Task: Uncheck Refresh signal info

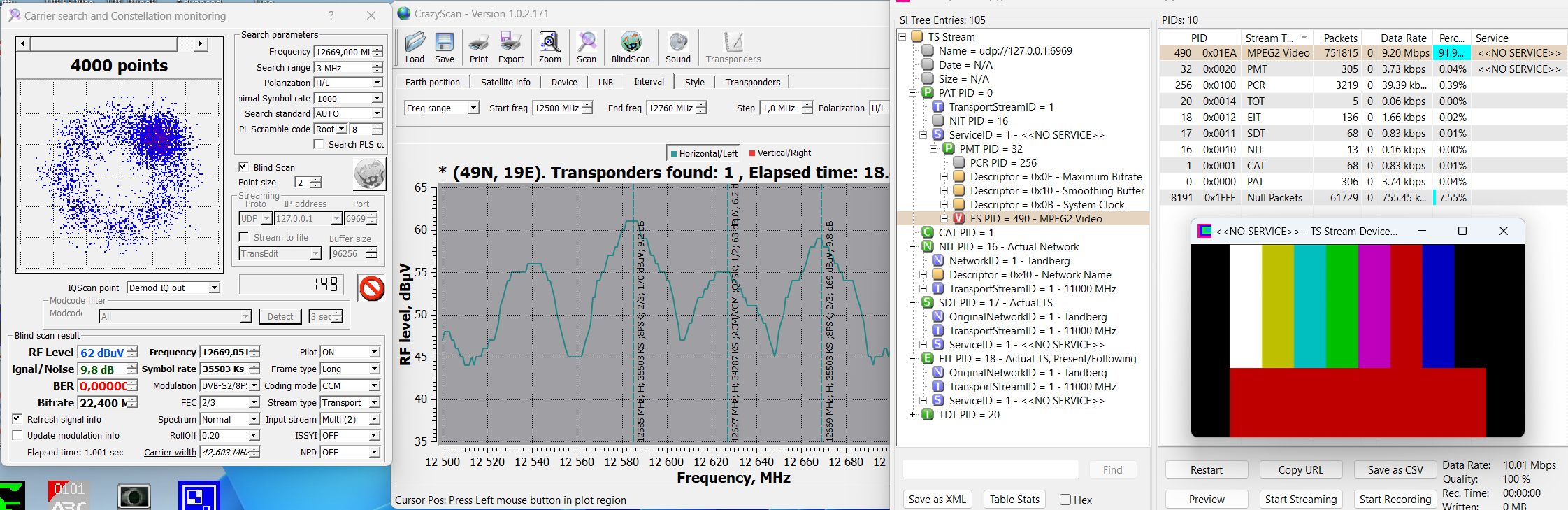Action: 17,419
